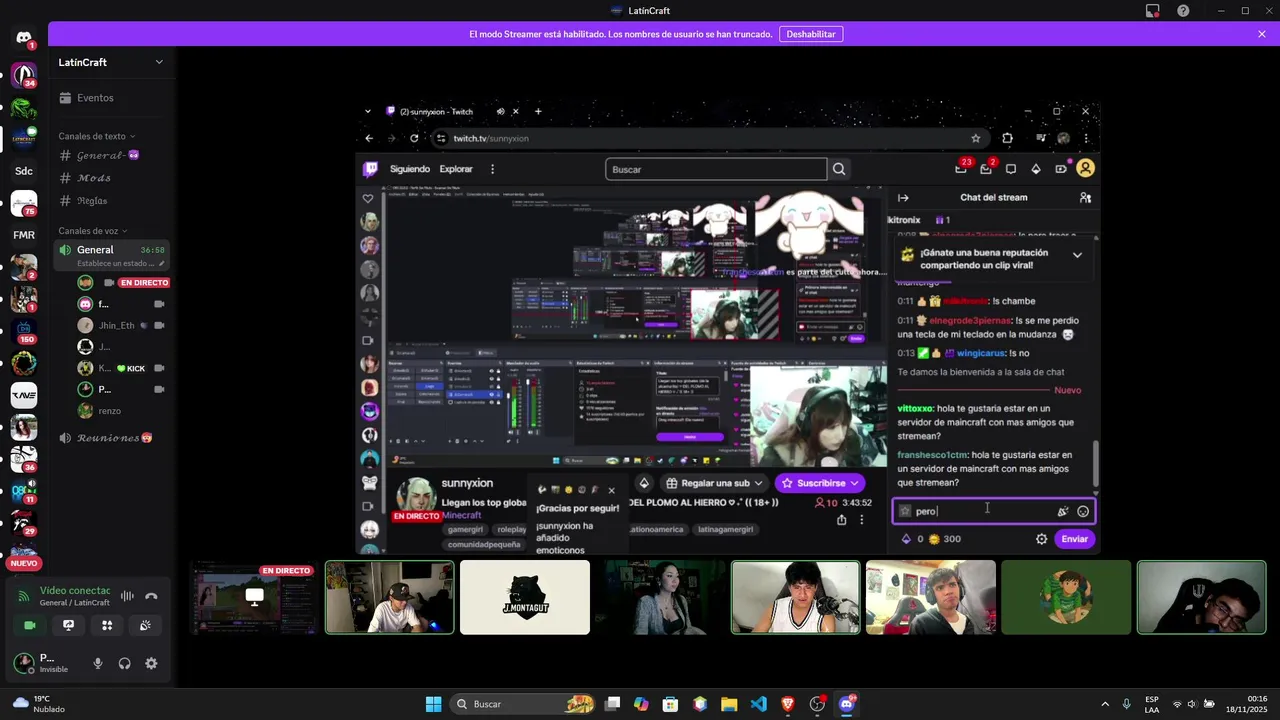Mute Discord microphone
Image resolution: width=1280 pixels, height=720 pixels.
click(98, 663)
